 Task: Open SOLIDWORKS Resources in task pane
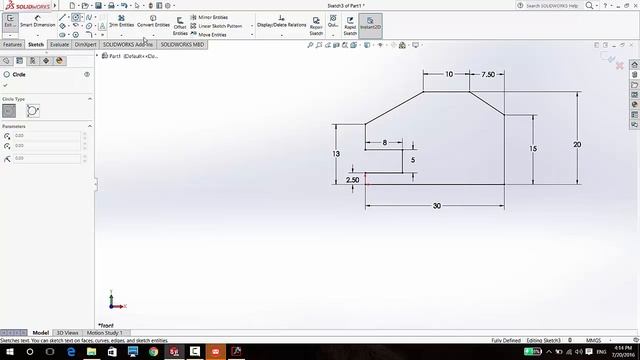[634, 65]
